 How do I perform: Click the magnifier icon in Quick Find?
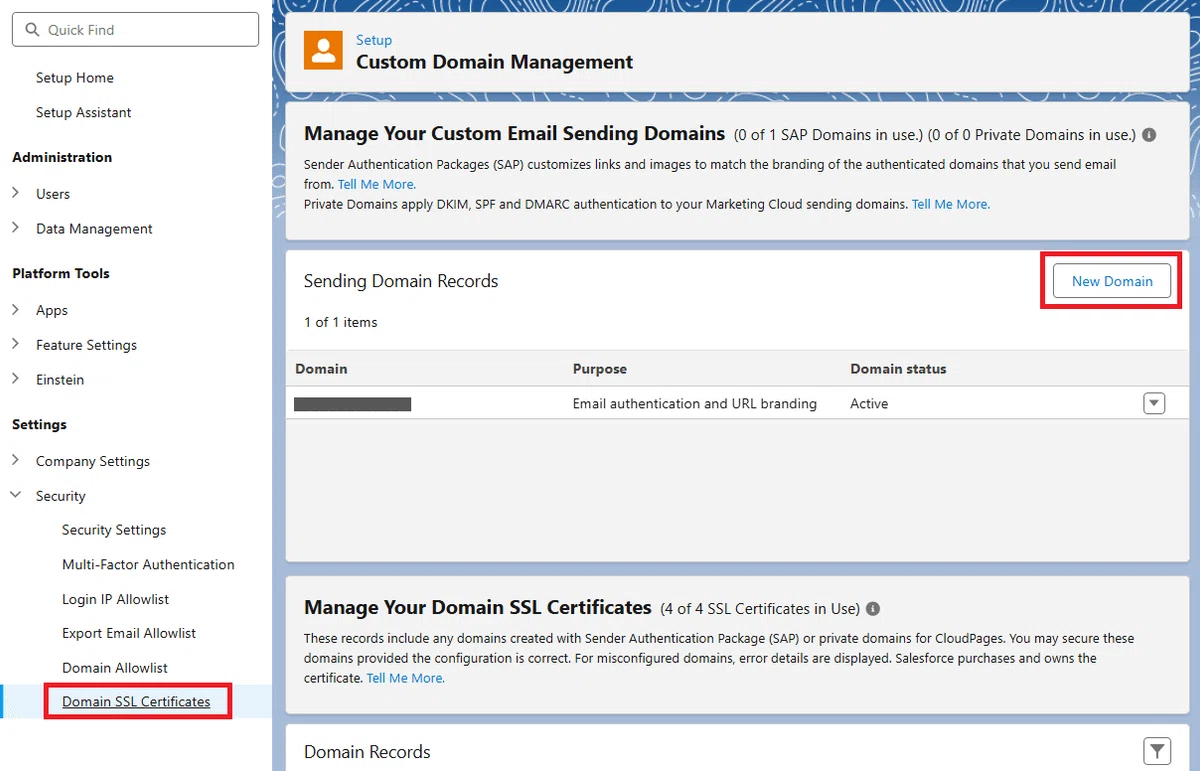[32, 30]
